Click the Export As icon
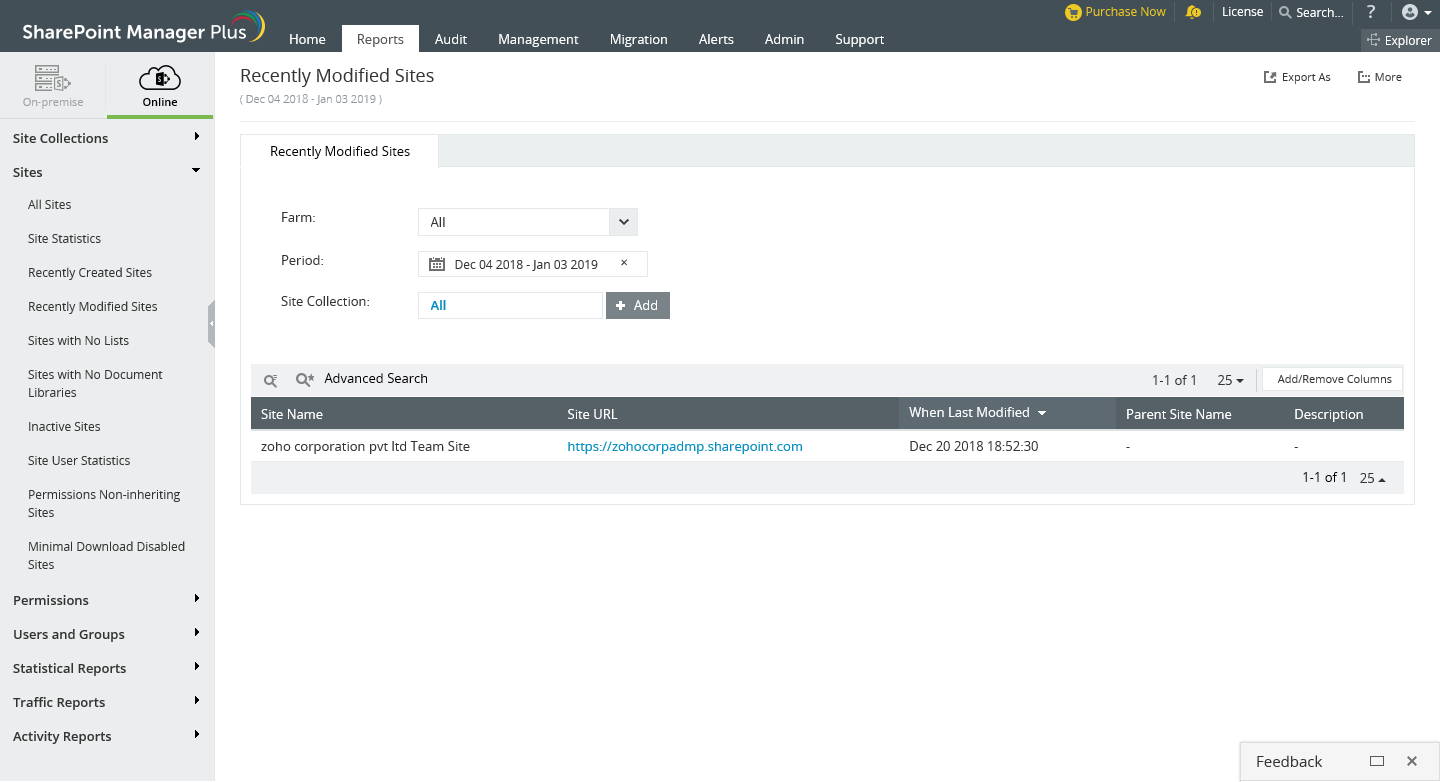The height and width of the screenshot is (782, 1440). 1270,77
